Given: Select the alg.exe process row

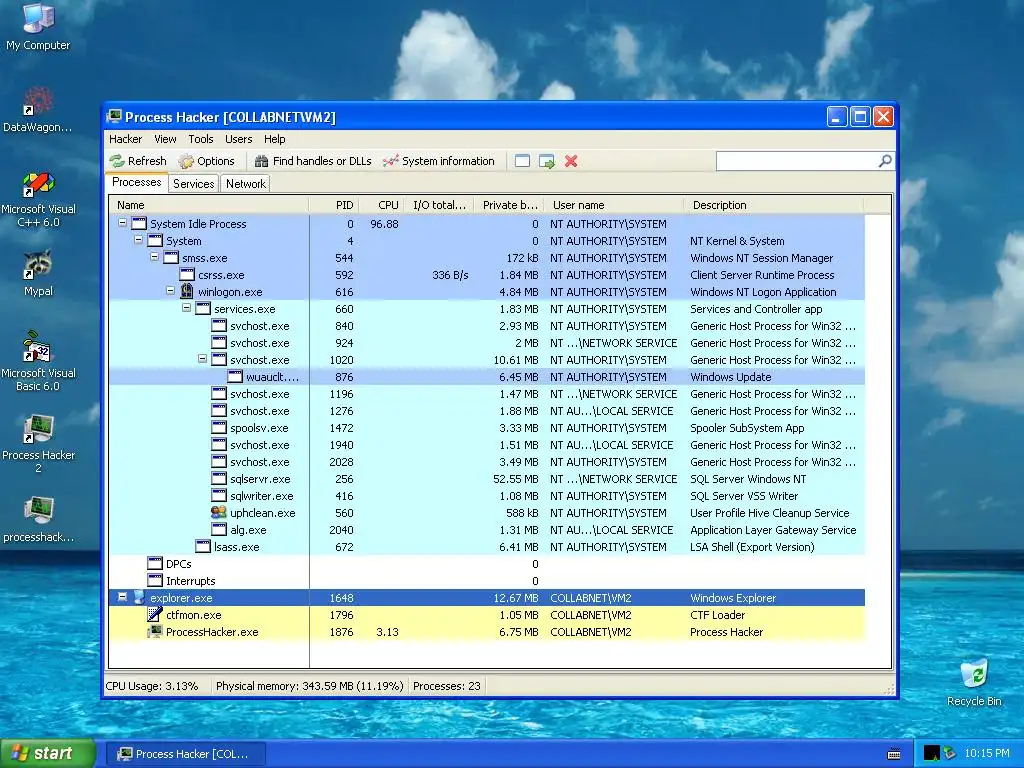Looking at the screenshot, I should (x=487, y=530).
